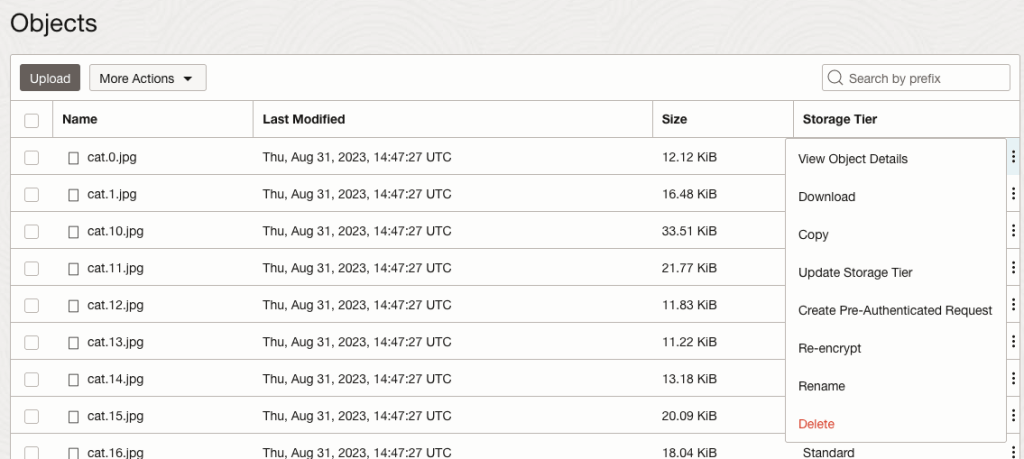The width and height of the screenshot is (1024, 459).
Task: Click the three-dot actions icon for cat.0.jpg
Action: tap(1013, 157)
